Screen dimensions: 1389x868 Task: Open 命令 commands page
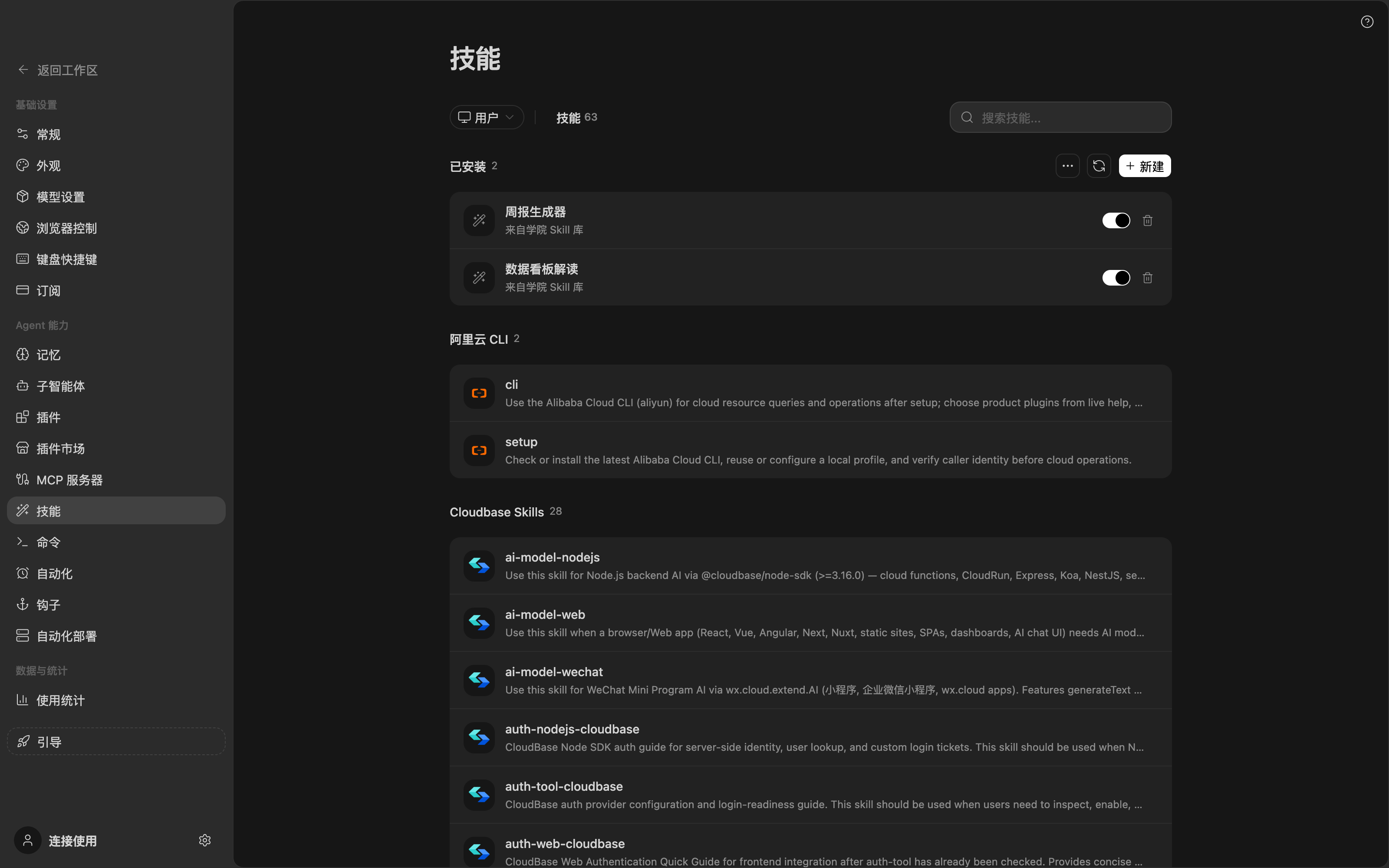click(x=116, y=542)
